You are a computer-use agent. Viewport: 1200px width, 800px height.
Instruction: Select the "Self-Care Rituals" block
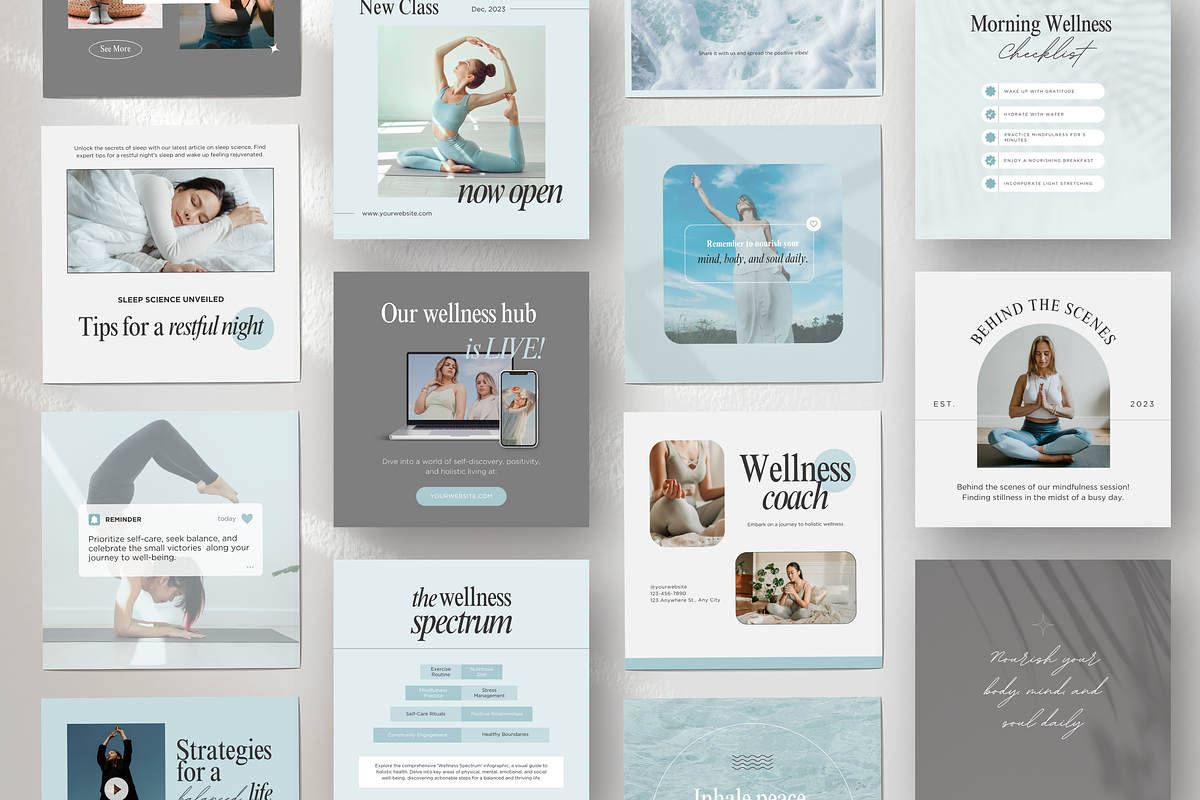pos(425,714)
